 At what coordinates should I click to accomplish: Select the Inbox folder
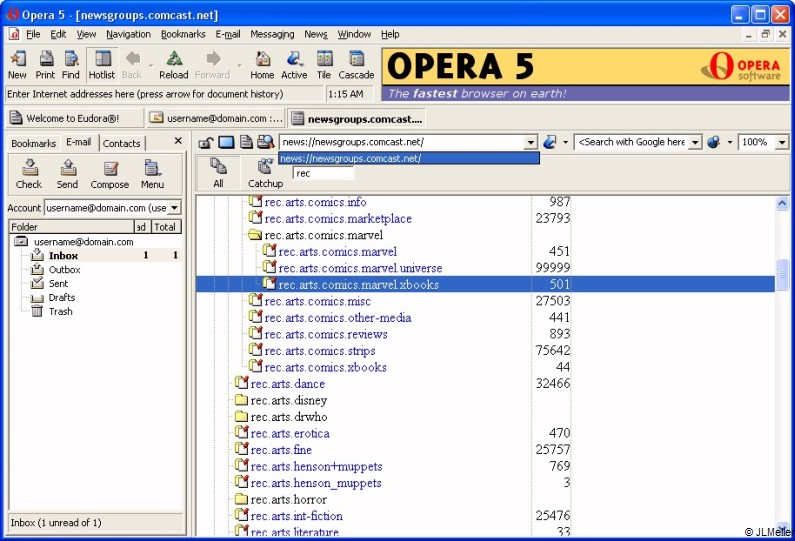pos(63,256)
